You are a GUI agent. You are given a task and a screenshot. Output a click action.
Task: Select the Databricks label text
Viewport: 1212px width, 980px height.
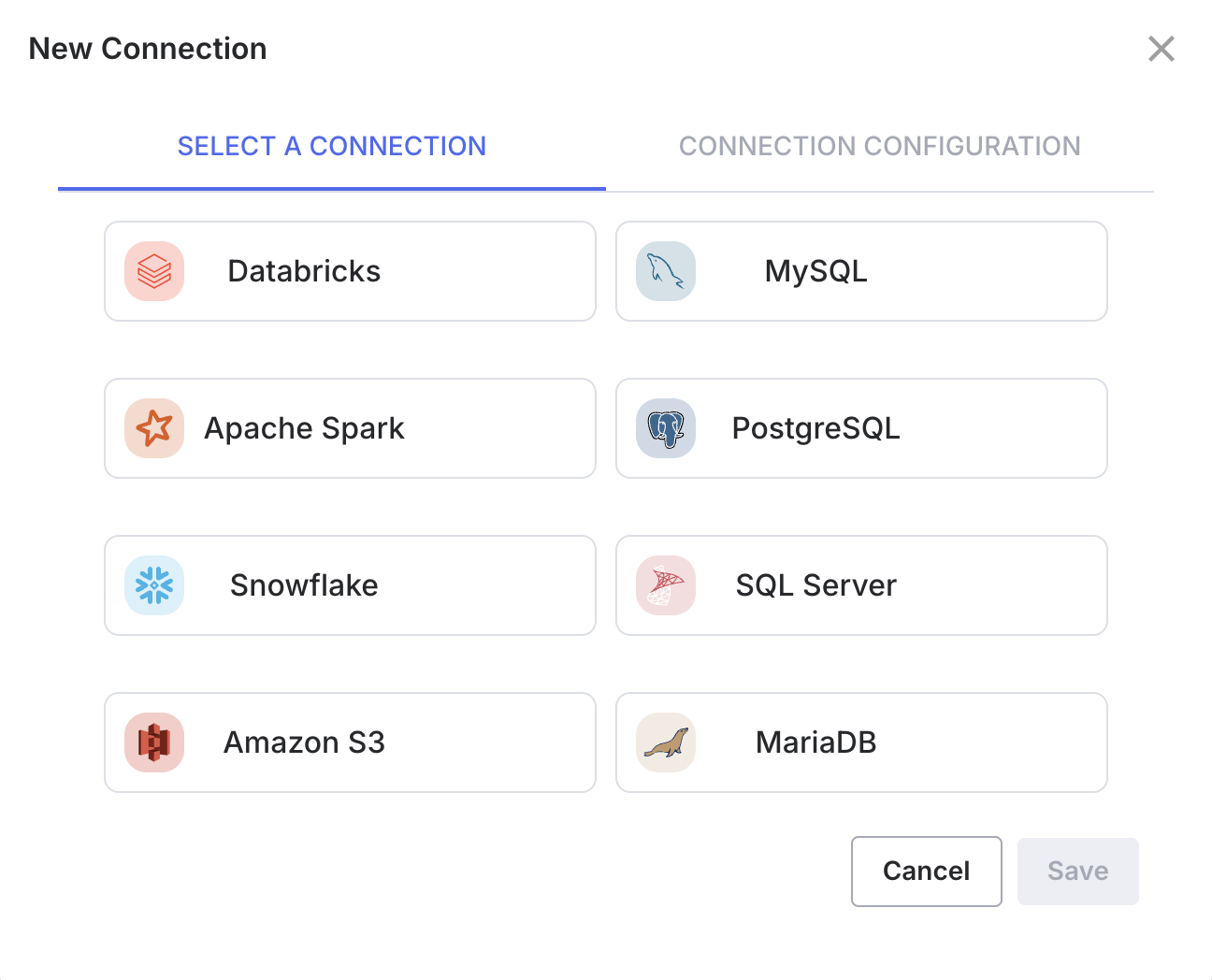[304, 271]
